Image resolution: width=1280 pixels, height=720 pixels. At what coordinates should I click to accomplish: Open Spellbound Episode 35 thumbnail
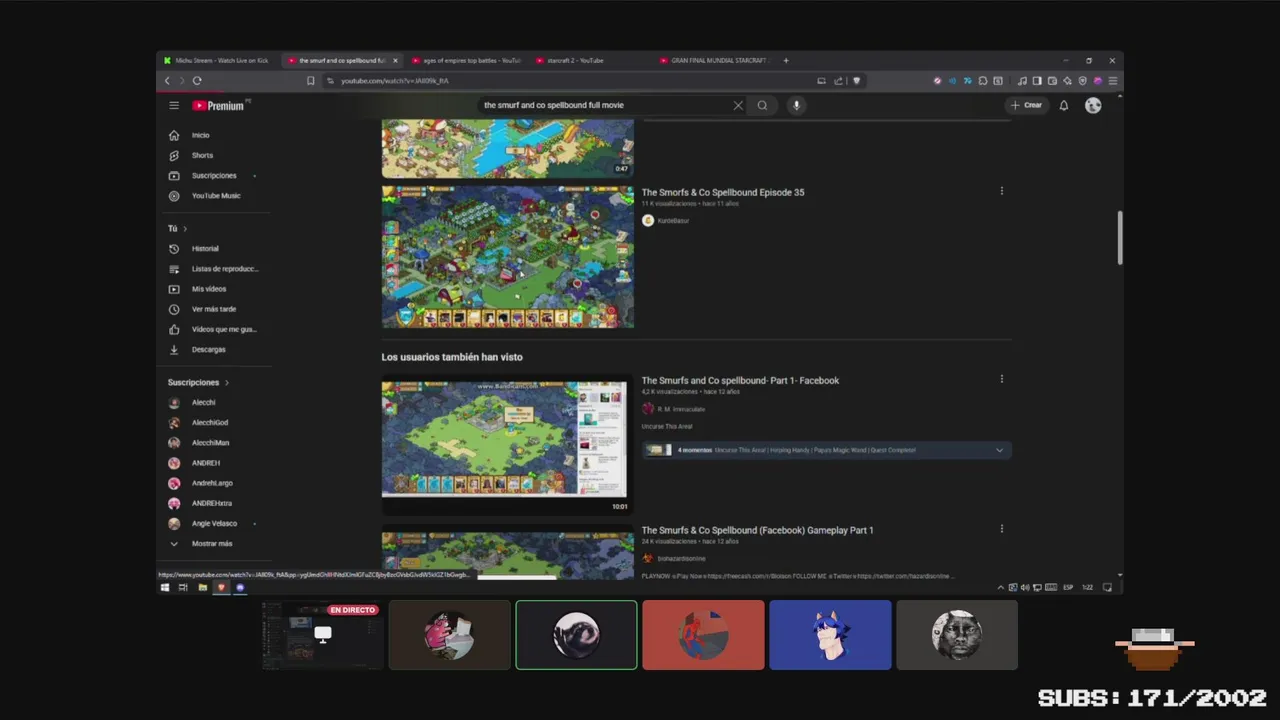click(507, 257)
